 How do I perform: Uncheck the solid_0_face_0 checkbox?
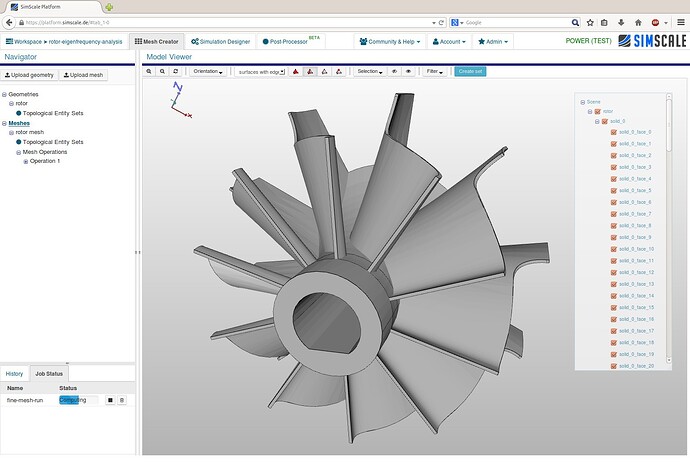coord(613,132)
